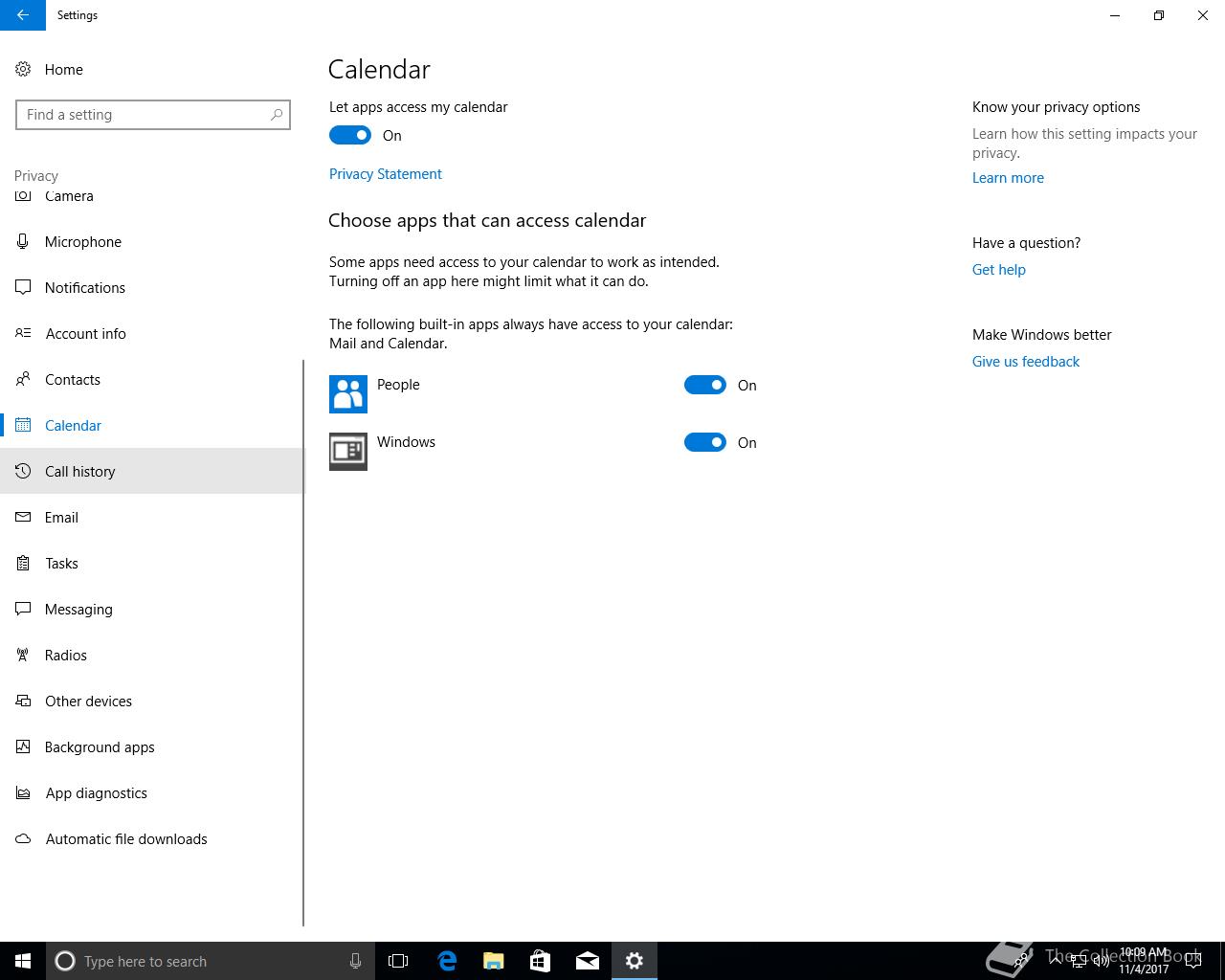Go to Automatic file downloads
Image resolution: width=1225 pixels, height=980 pixels.
point(152,838)
